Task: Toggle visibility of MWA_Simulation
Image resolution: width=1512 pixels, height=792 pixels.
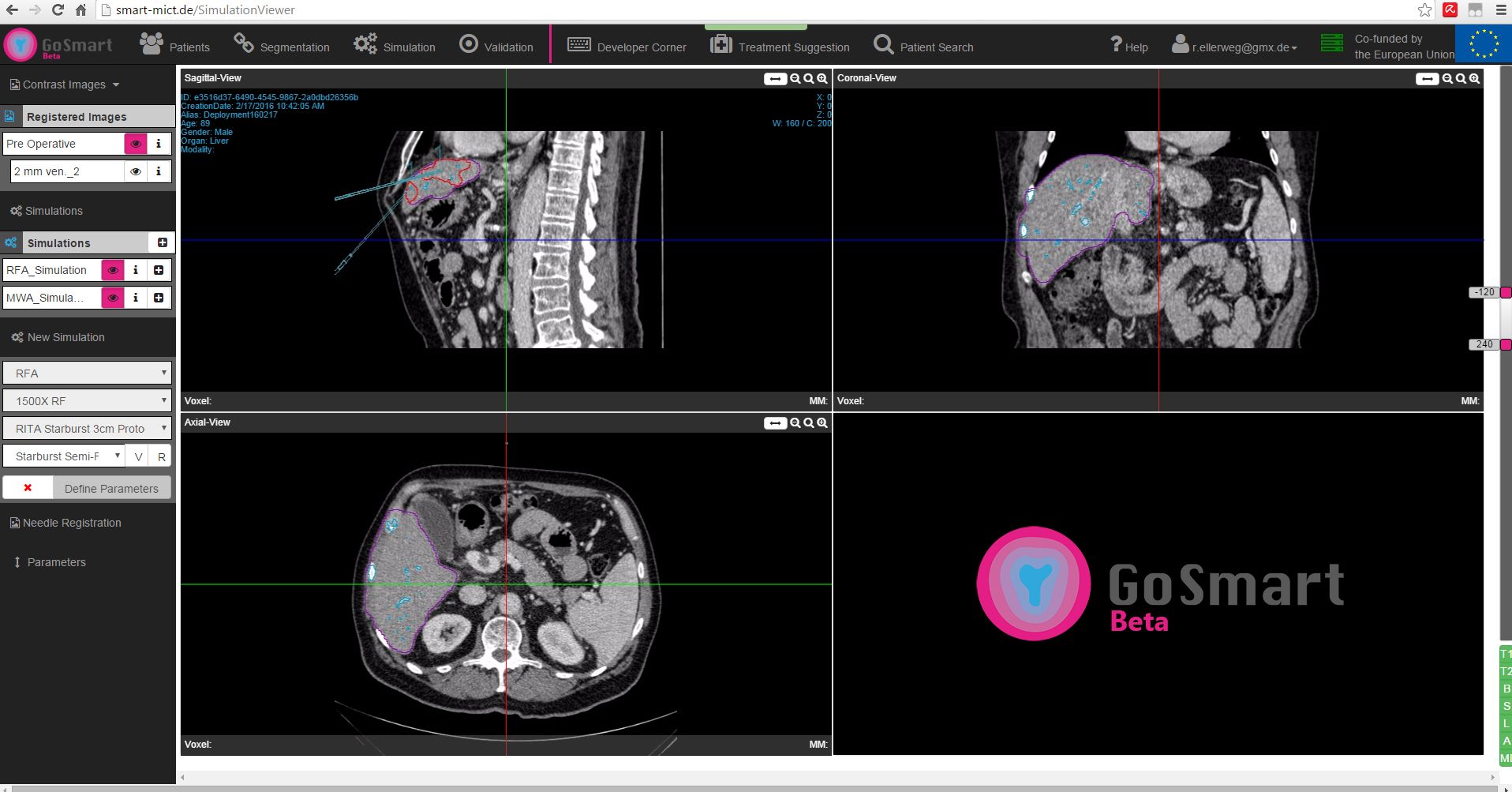Action: point(113,298)
